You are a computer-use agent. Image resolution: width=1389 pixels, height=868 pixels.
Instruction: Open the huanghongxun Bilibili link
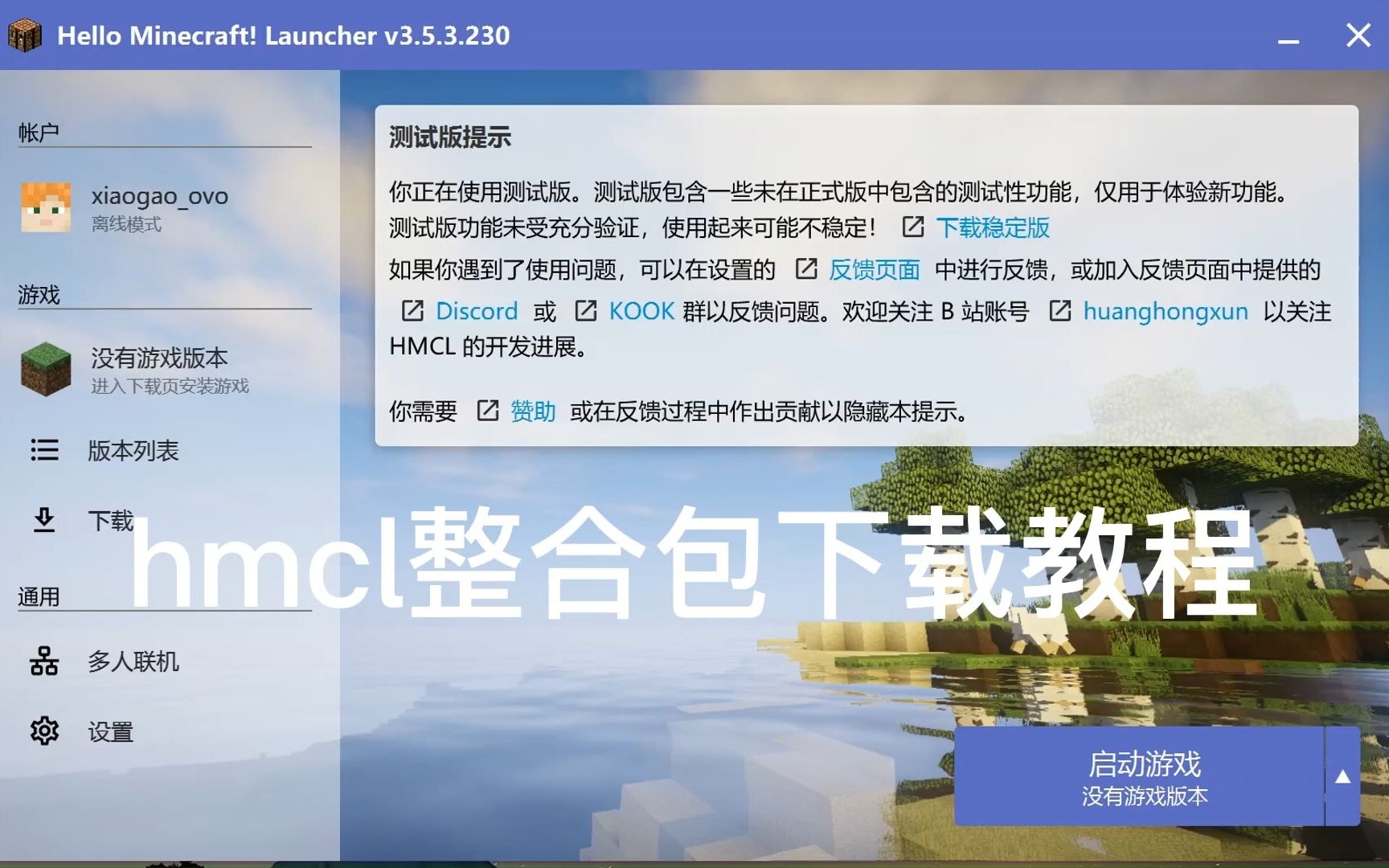(1166, 311)
